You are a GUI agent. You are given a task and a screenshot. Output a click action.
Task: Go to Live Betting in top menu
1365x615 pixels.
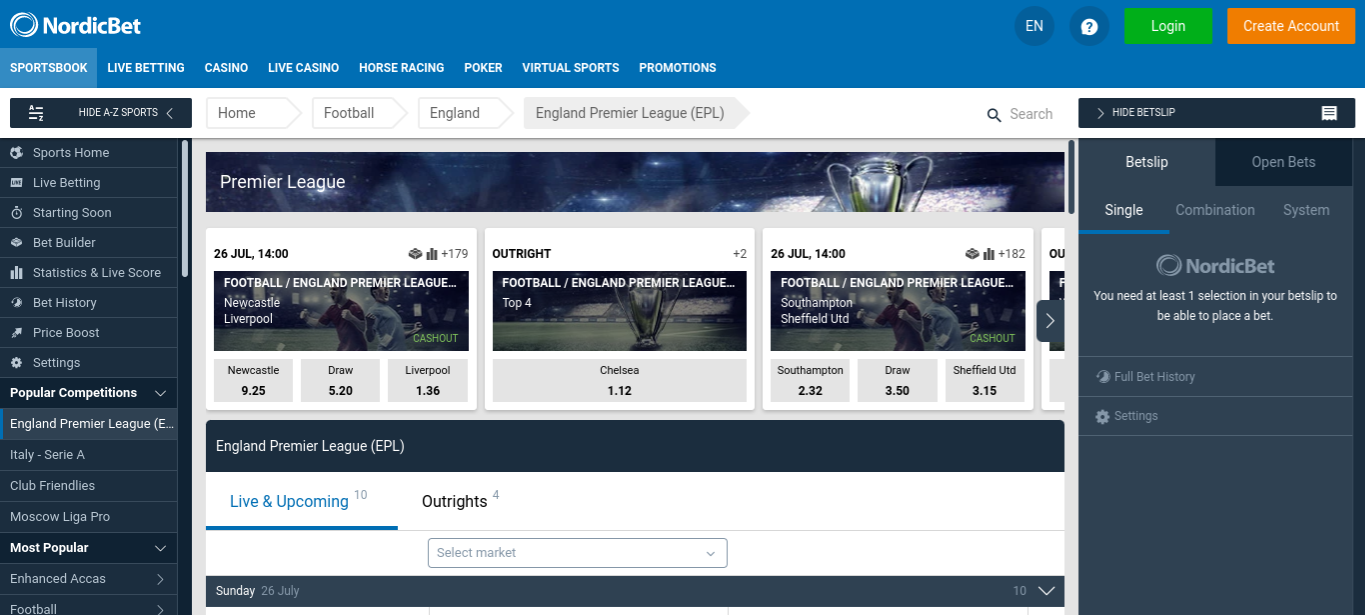click(146, 68)
